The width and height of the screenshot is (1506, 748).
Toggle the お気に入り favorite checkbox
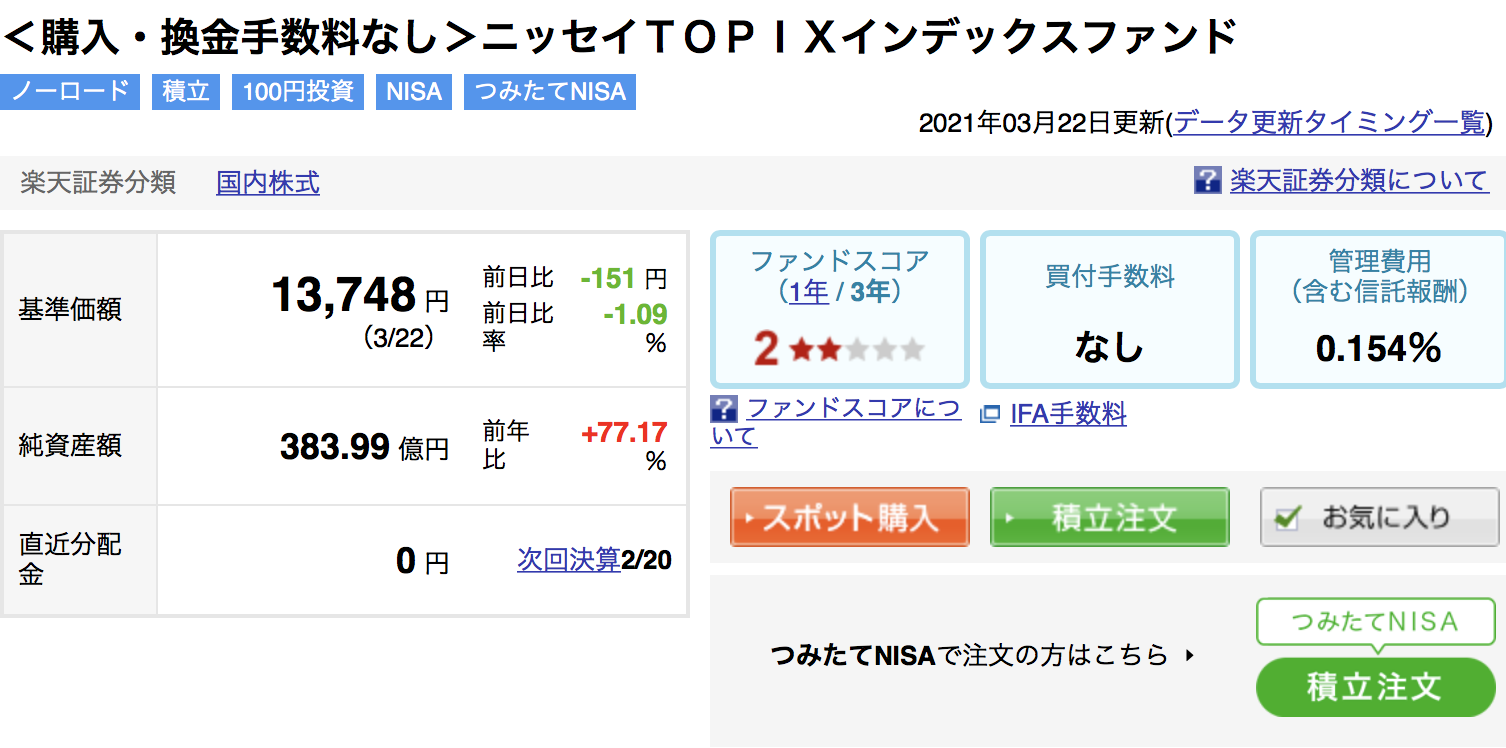click(1289, 517)
